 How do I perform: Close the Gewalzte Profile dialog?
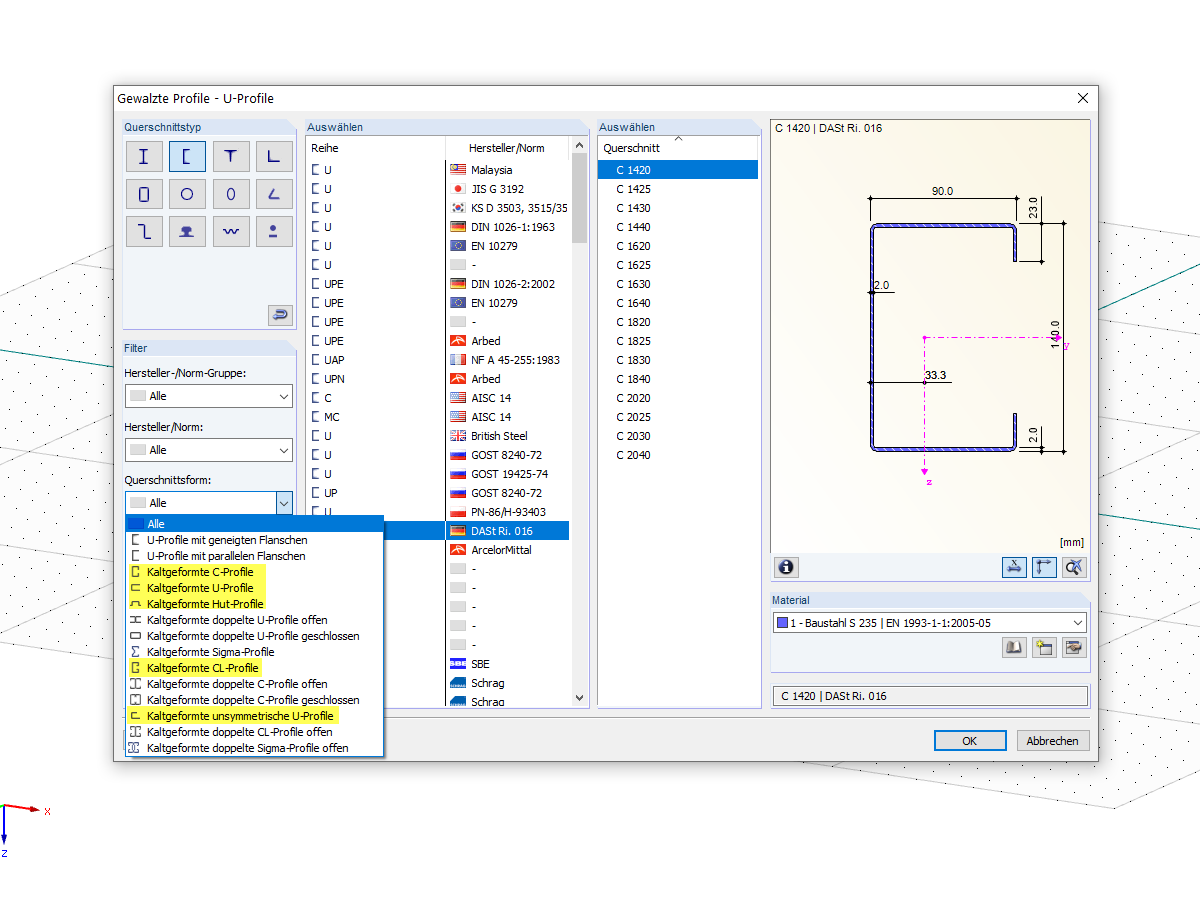tap(1082, 98)
